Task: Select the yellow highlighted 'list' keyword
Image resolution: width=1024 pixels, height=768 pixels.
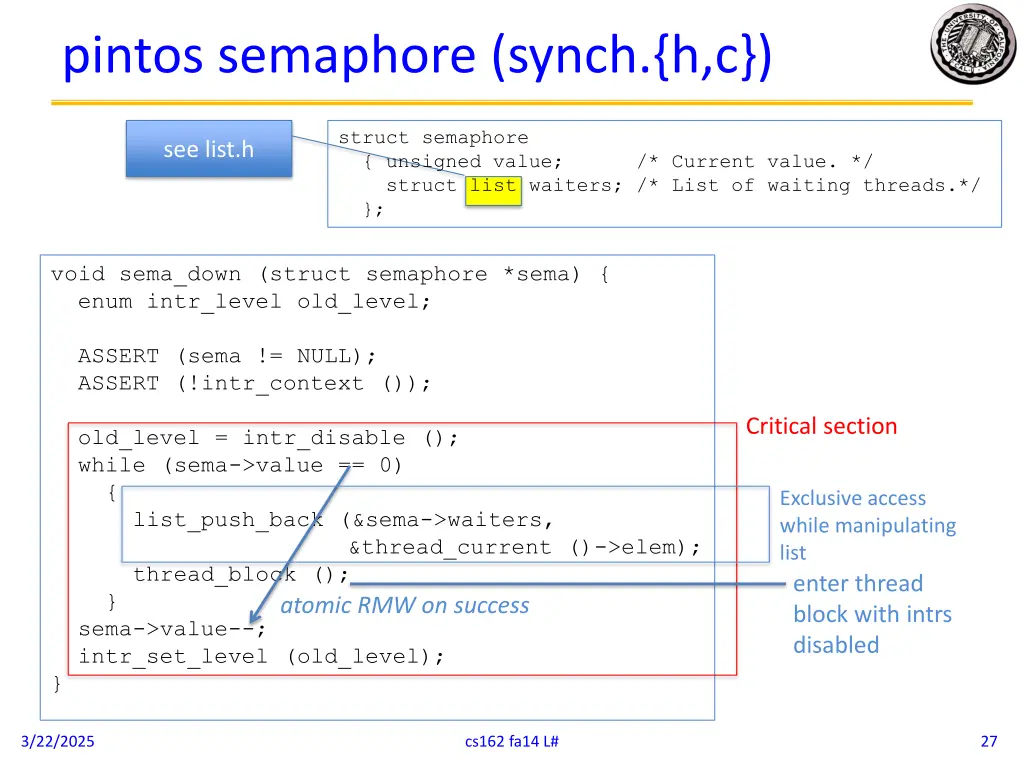Action: coord(494,186)
